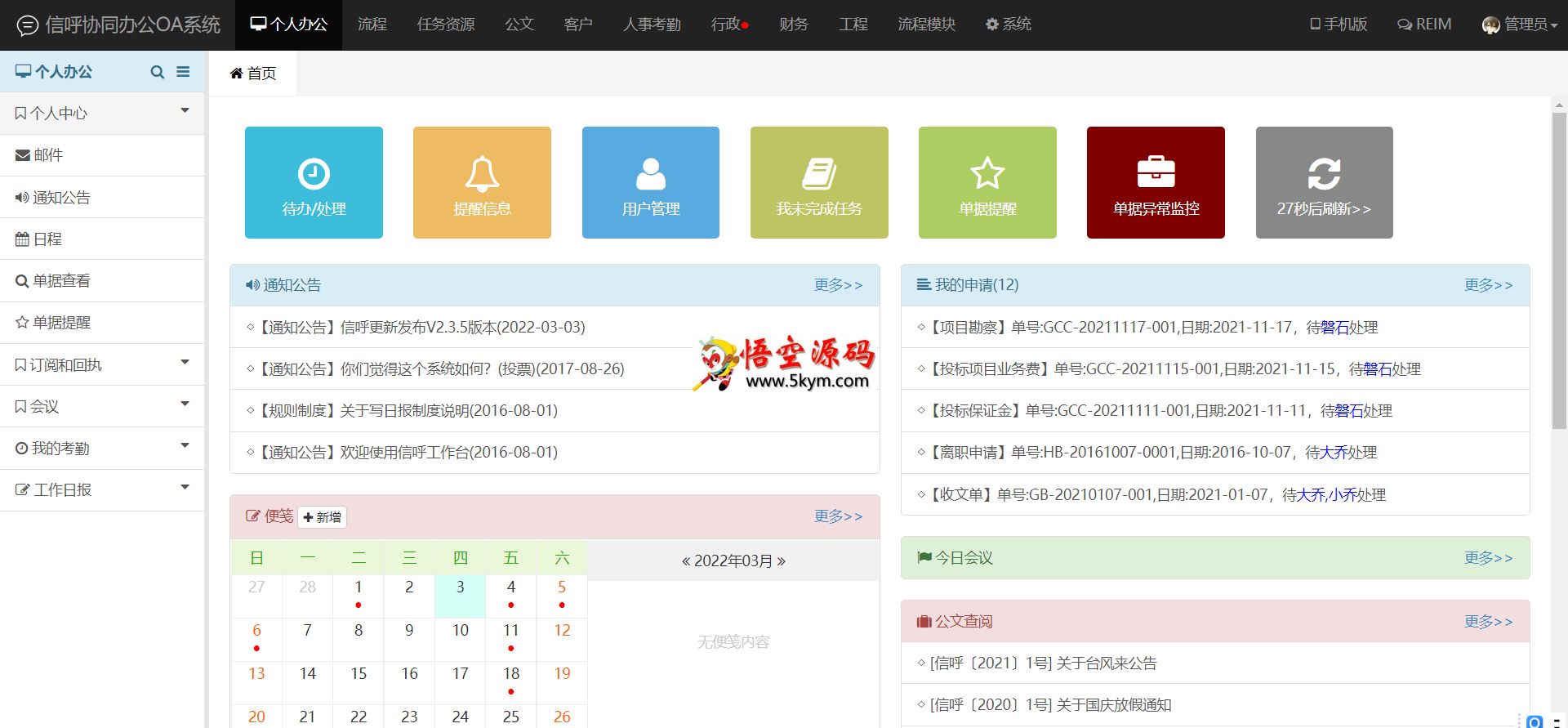Open 邮件 in the sidebar
The height and width of the screenshot is (728, 1568).
click(102, 155)
